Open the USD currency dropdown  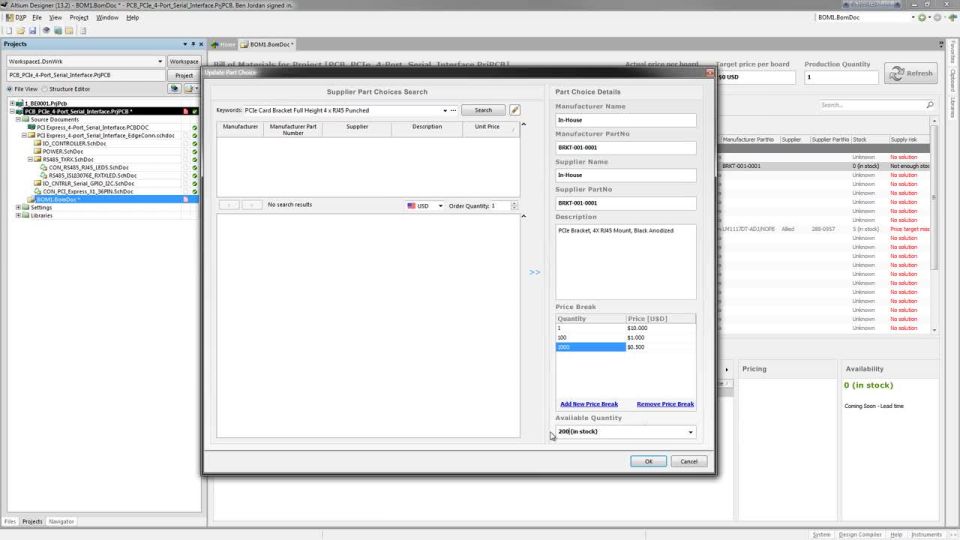440,206
